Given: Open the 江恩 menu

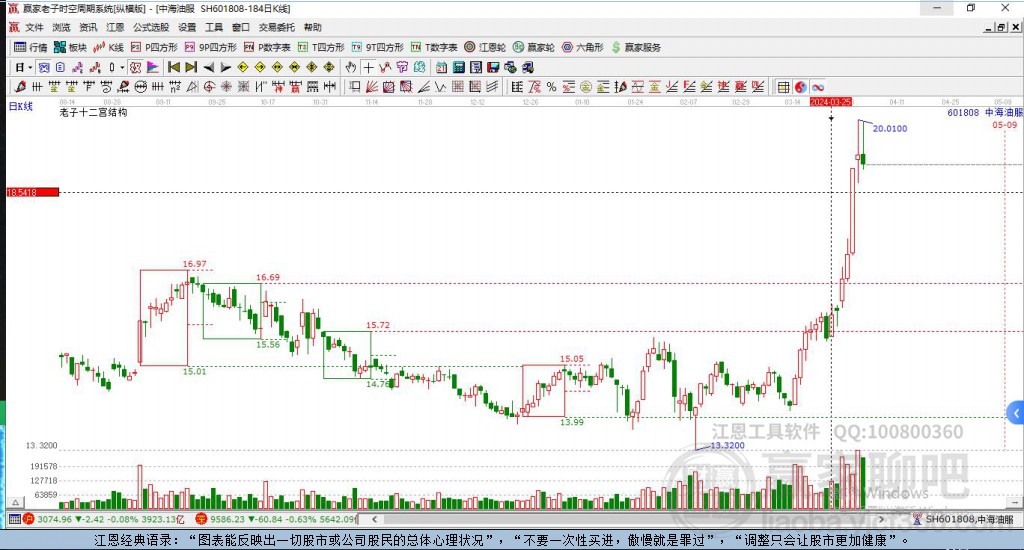Looking at the screenshot, I should tap(115, 27).
